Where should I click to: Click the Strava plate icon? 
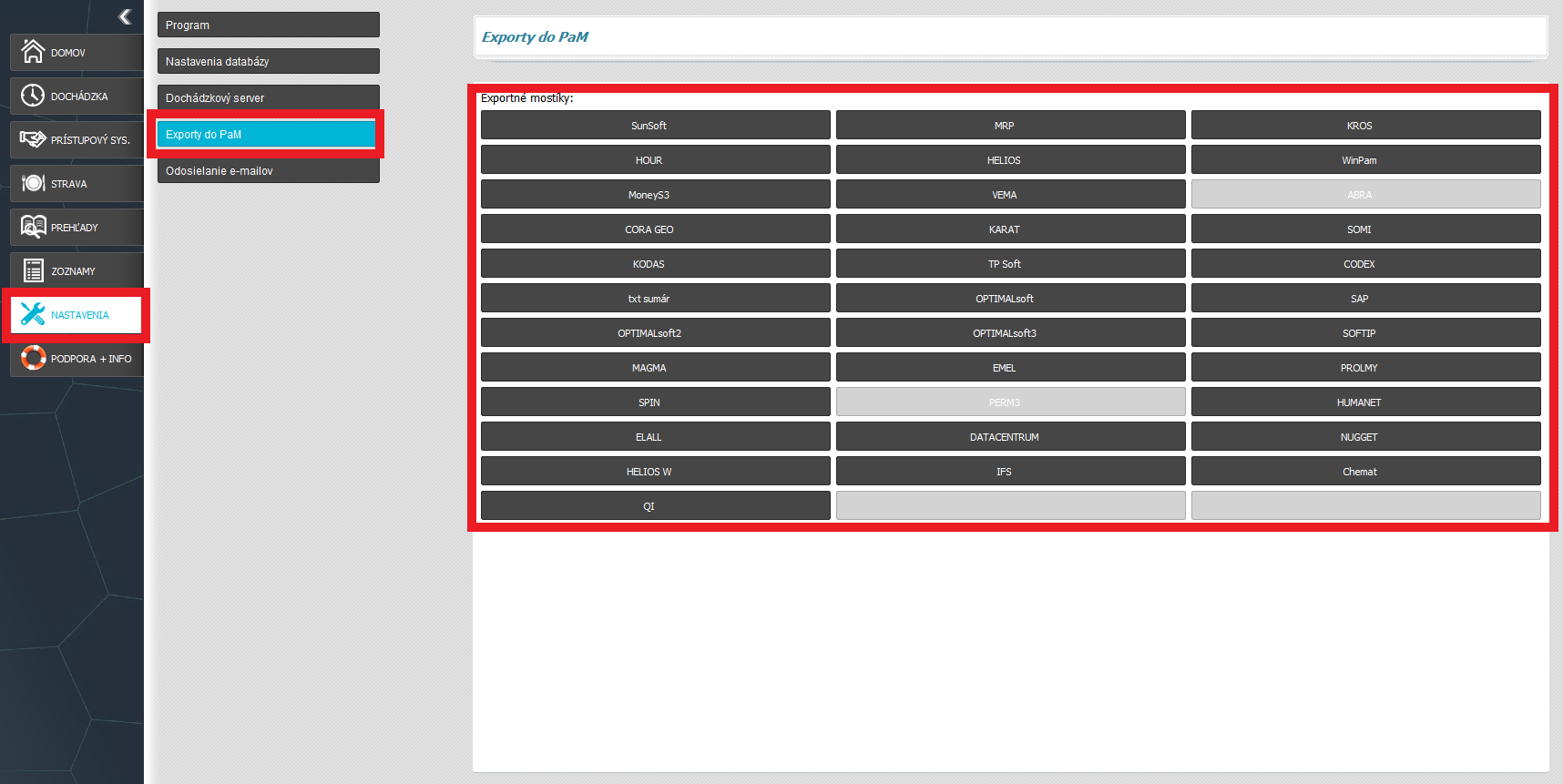(x=33, y=183)
